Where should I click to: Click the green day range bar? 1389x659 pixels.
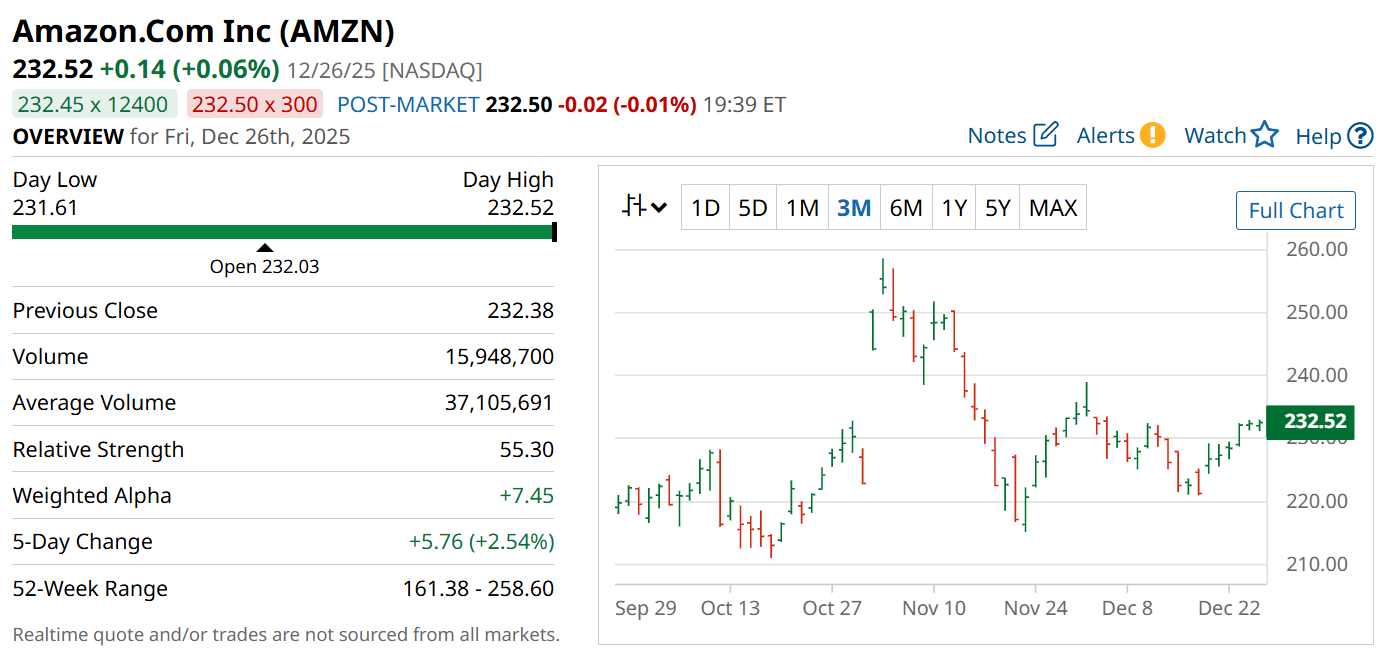pyautogui.click(x=284, y=232)
